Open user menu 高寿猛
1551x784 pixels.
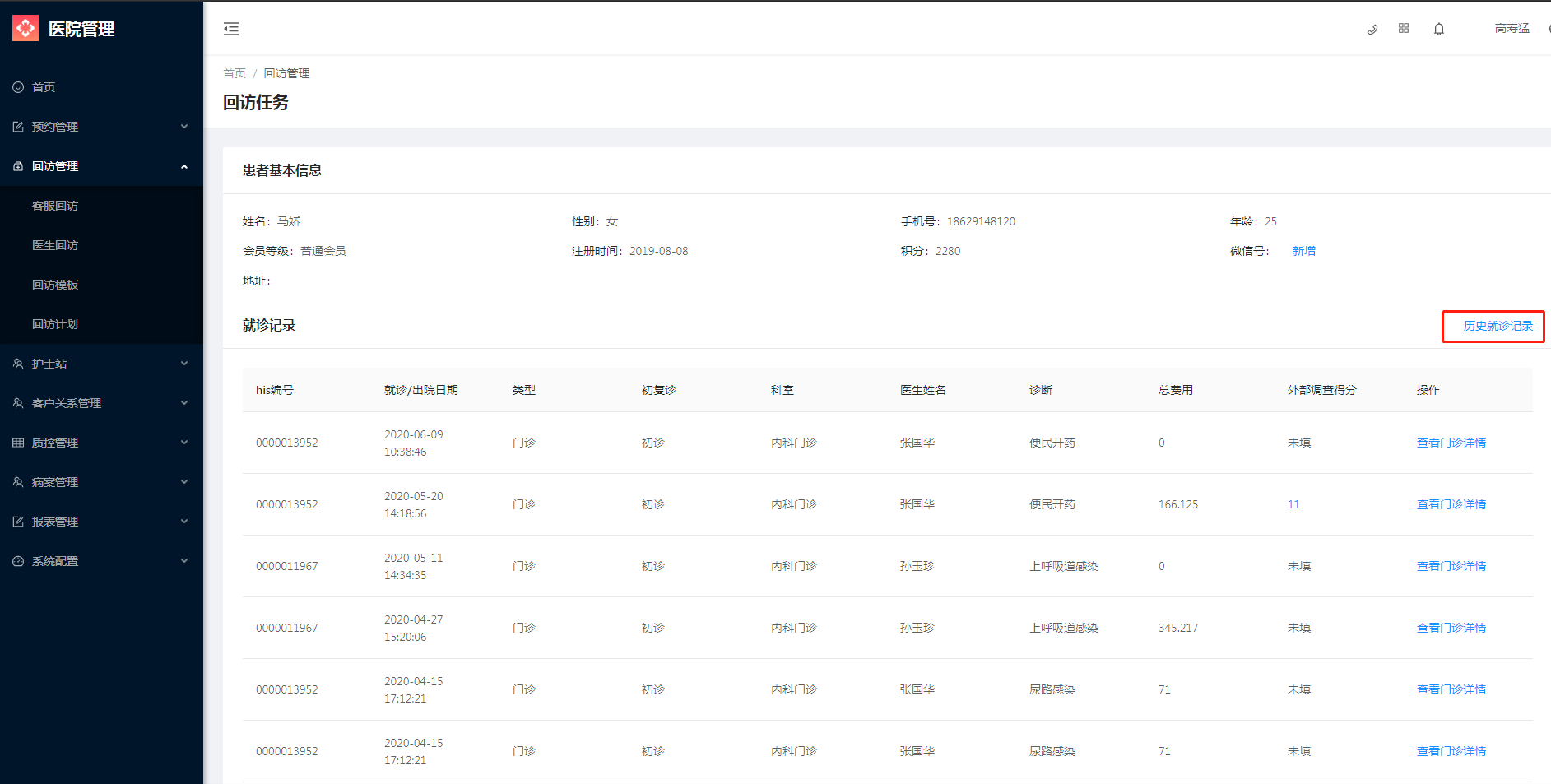pos(1512,29)
